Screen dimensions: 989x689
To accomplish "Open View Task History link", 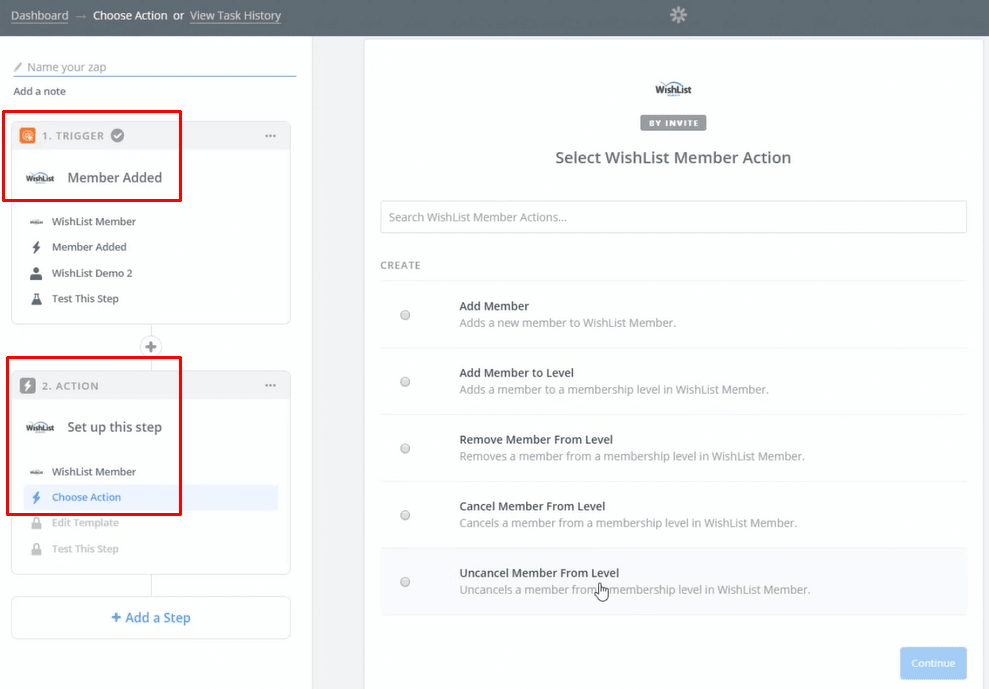I will pos(235,16).
